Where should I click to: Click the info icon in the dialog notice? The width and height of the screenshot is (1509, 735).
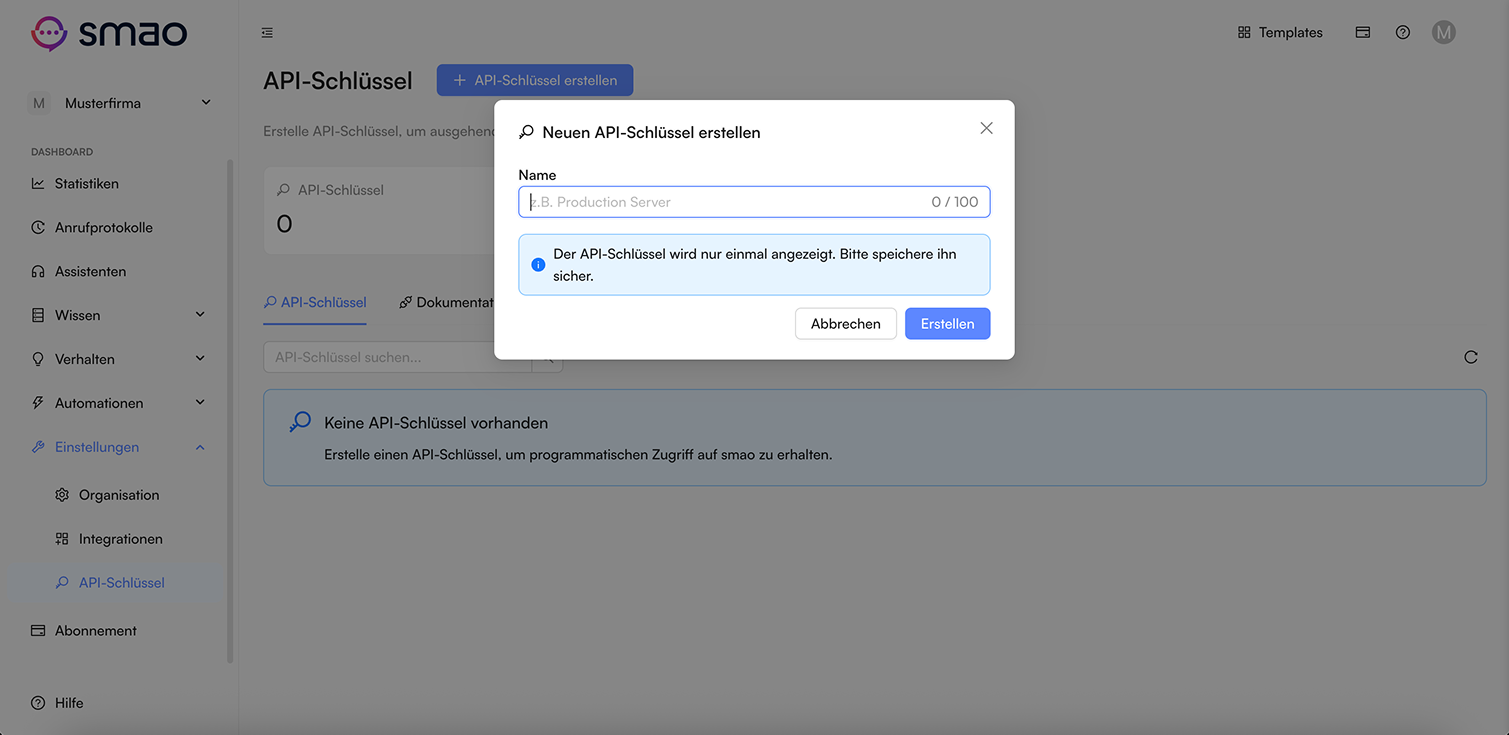point(538,265)
